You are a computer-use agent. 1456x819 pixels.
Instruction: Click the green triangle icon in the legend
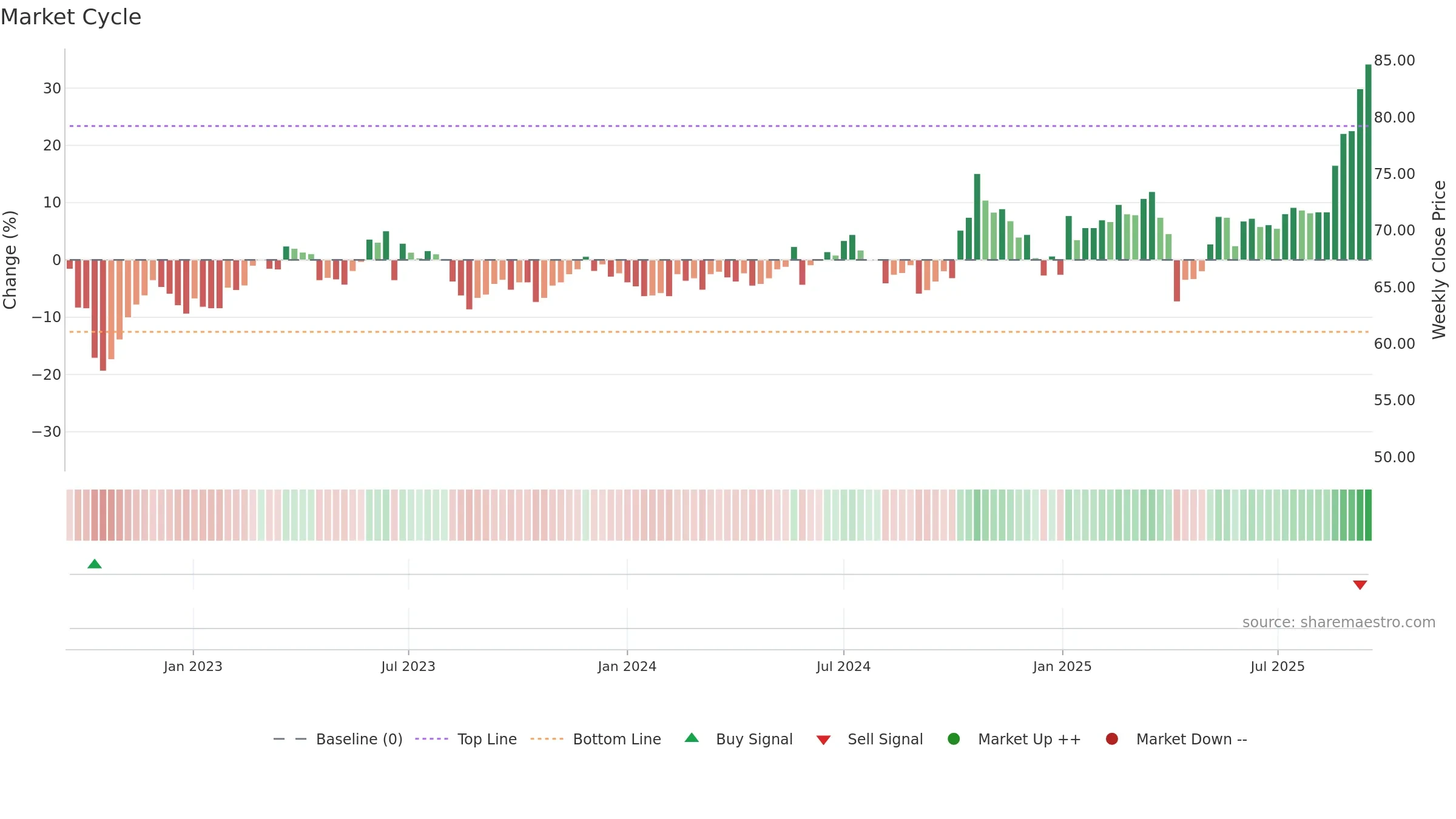tap(692, 738)
